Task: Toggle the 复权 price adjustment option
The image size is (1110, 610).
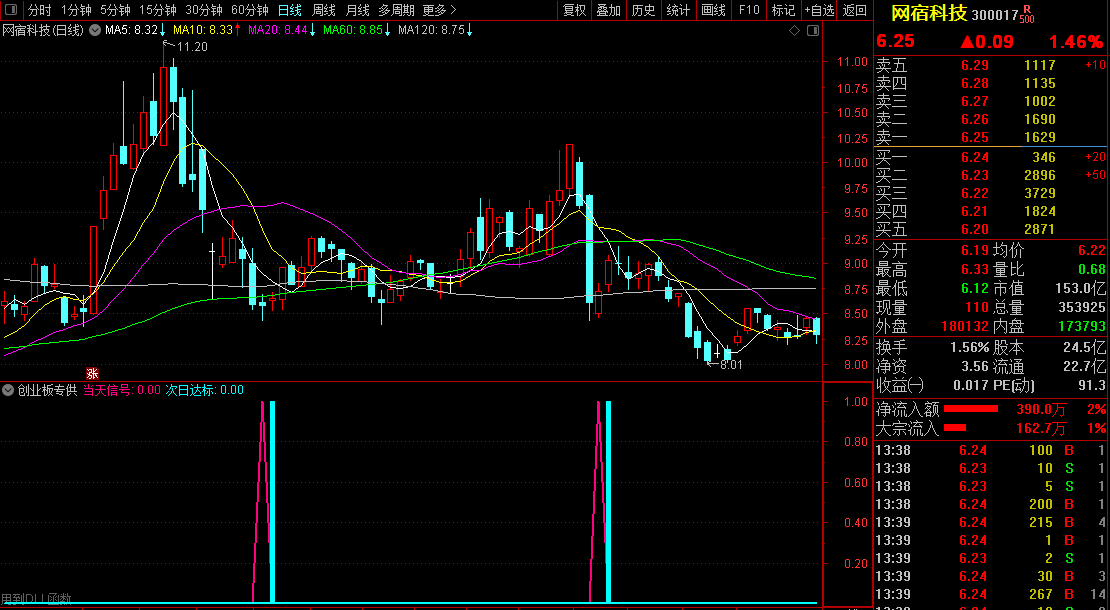Action: coord(575,10)
